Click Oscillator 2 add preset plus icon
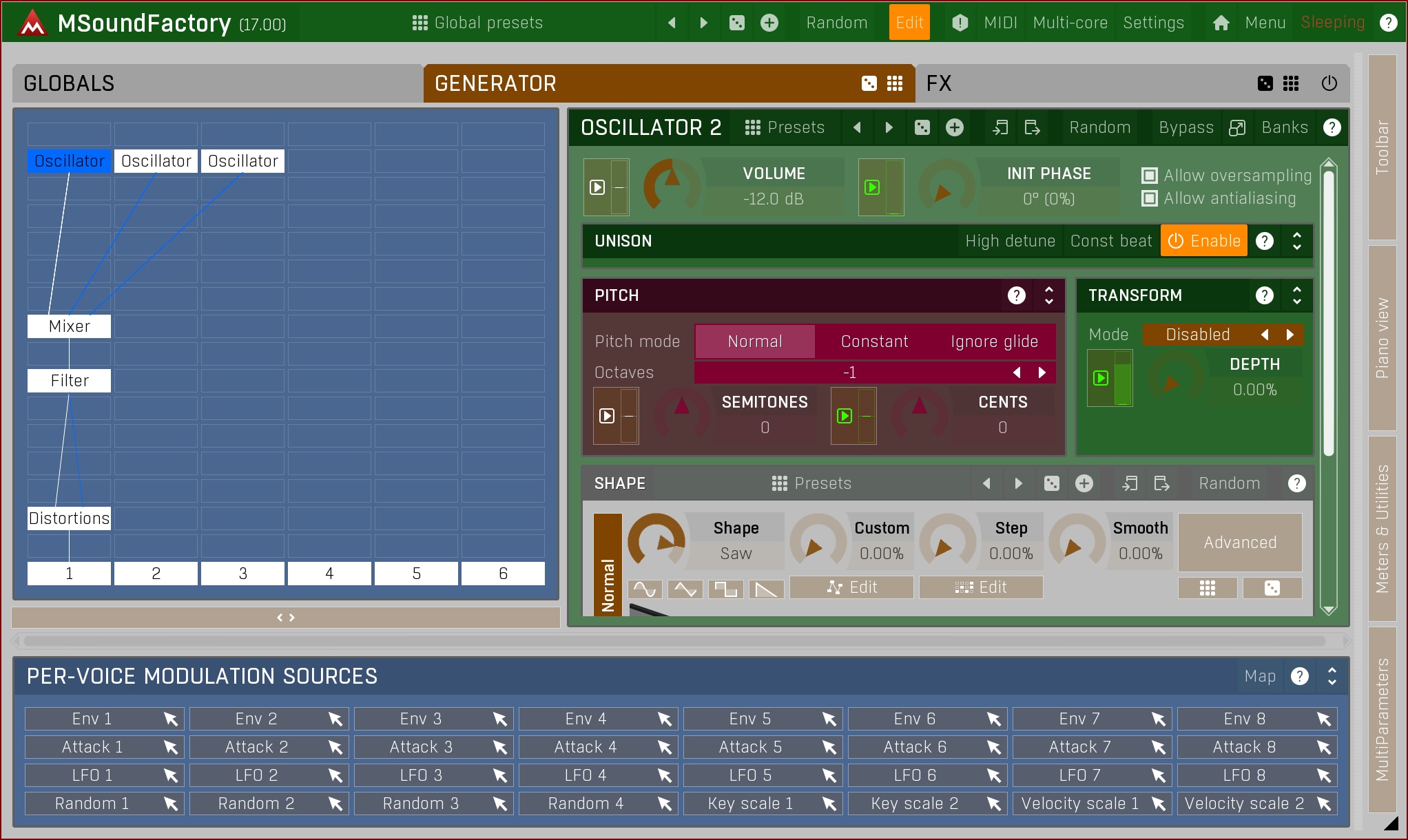Viewport: 1408px width, 840px height. click(954, 127)
